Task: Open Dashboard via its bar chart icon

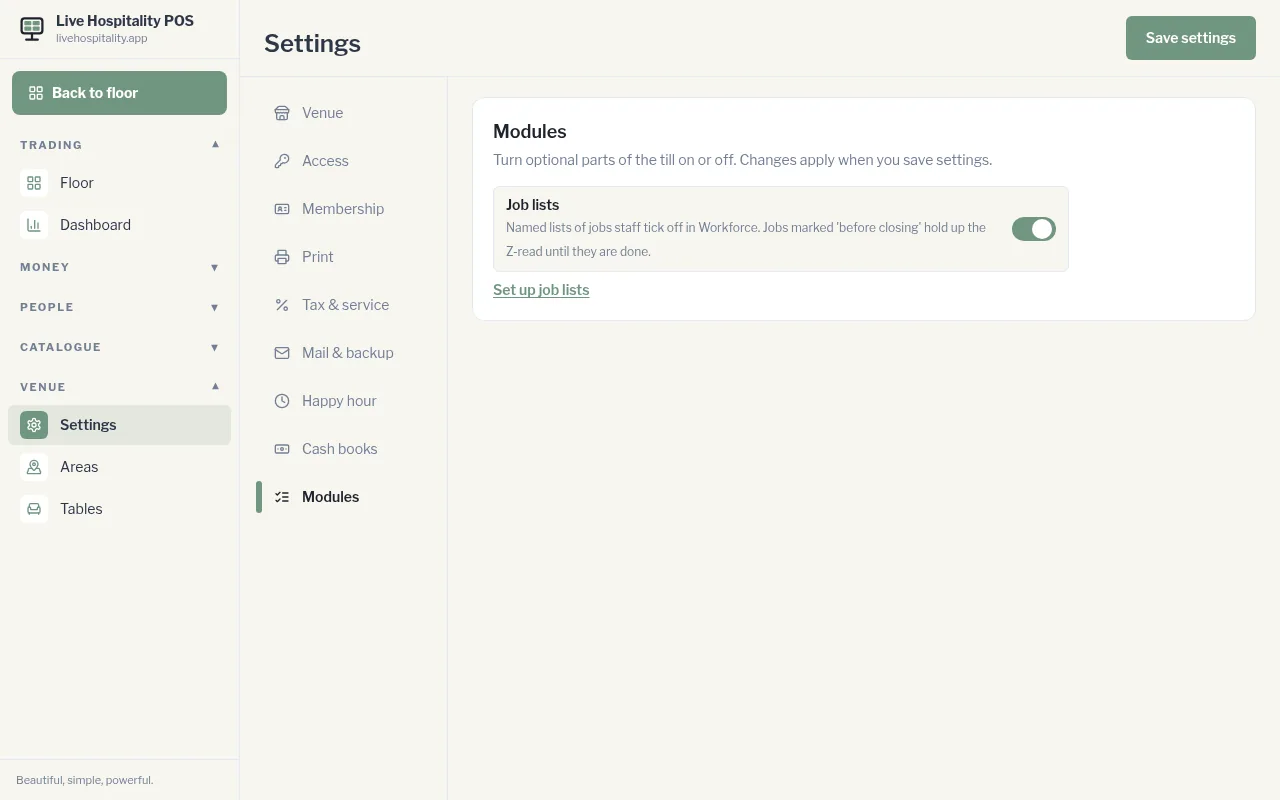Action: click(x=34, y=225)
